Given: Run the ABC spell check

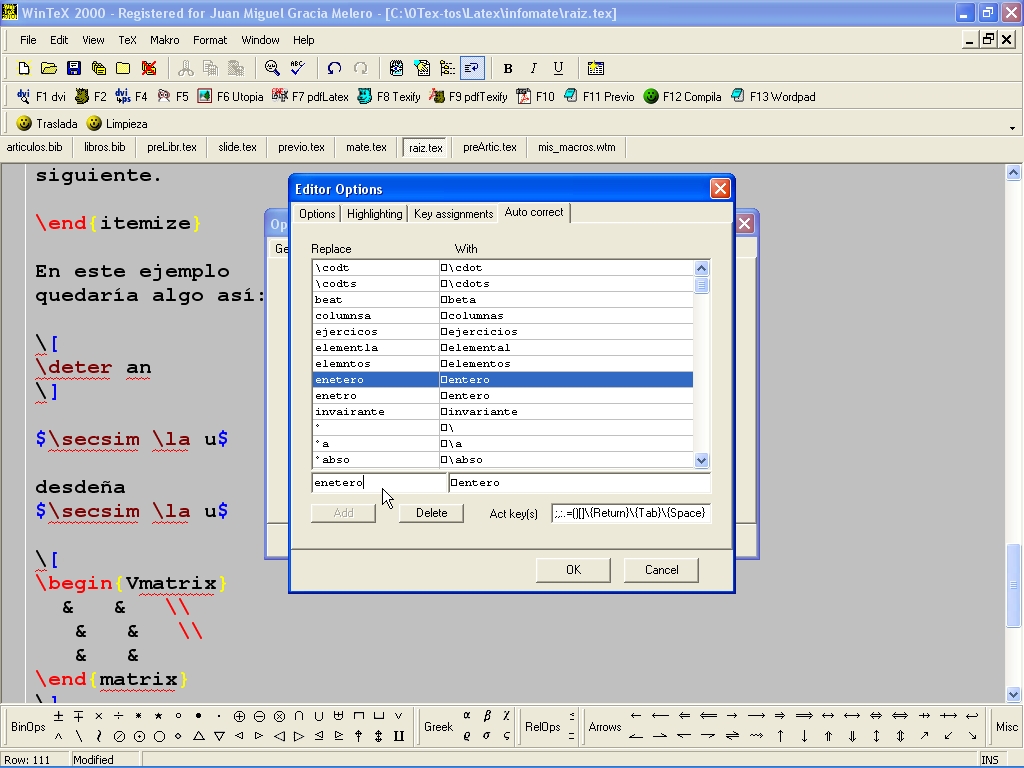Looking at the screenshot, I should click(298, 68).
